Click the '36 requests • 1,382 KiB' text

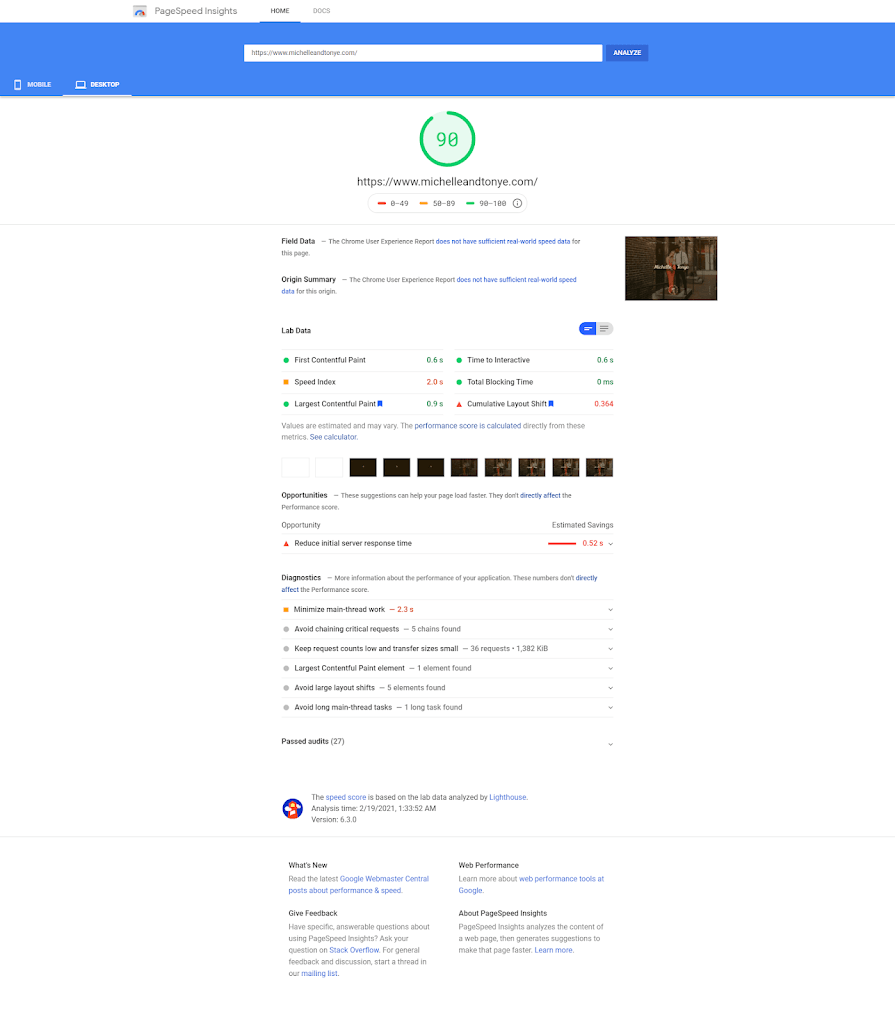[509, 649]
